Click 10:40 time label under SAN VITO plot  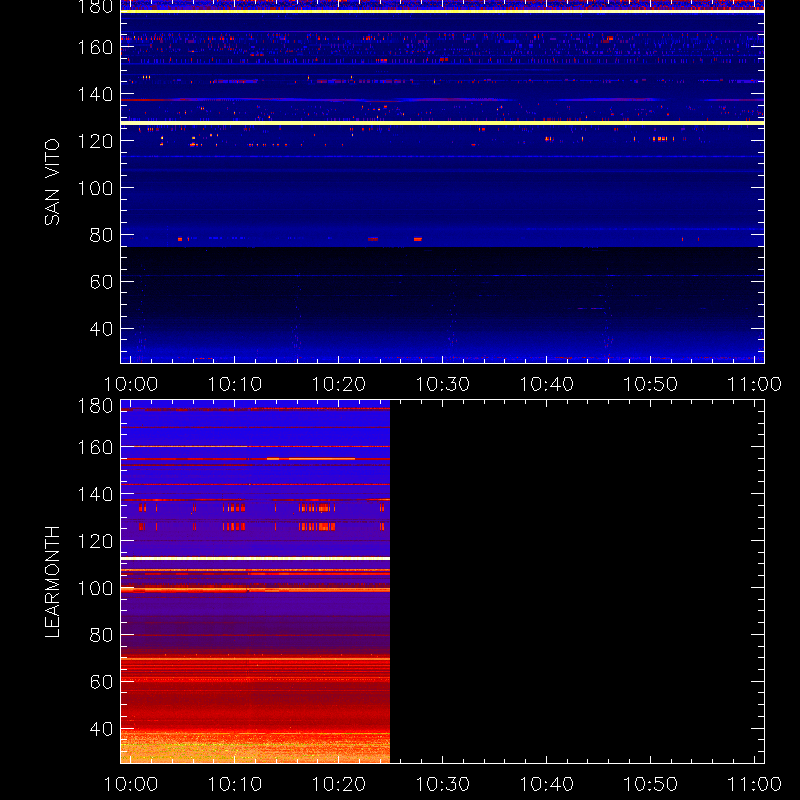point(547,384)
